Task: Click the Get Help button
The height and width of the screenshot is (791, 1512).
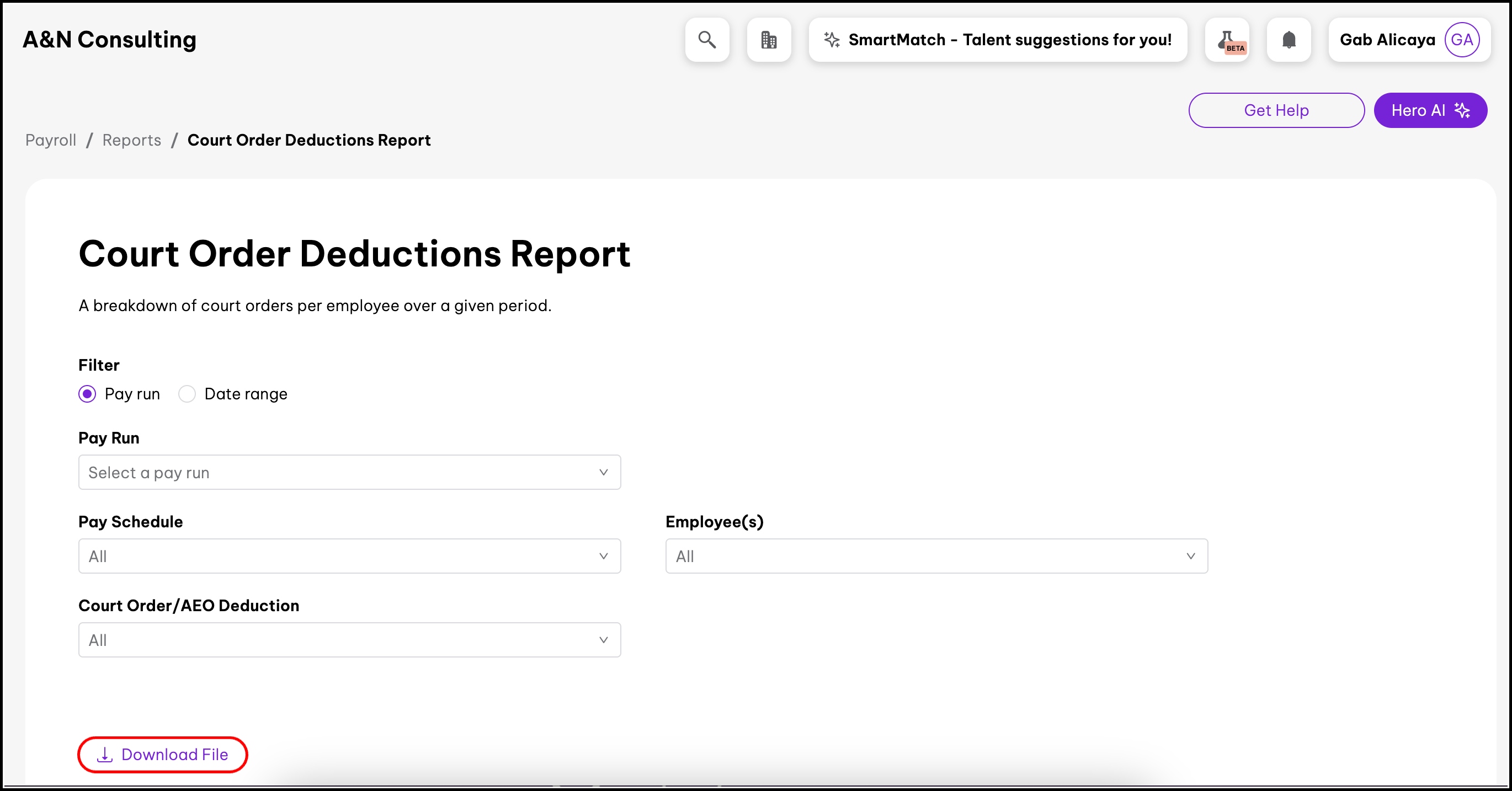Action: [x=1276, y=110]
